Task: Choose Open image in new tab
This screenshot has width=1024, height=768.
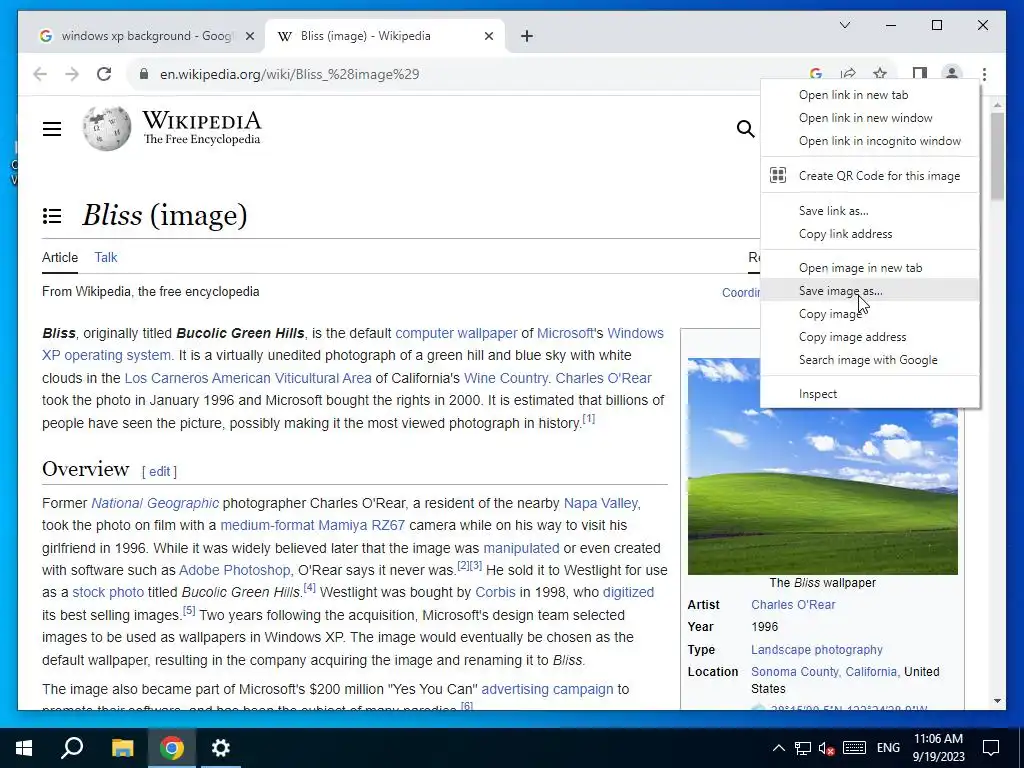Action: coord(870,268)
